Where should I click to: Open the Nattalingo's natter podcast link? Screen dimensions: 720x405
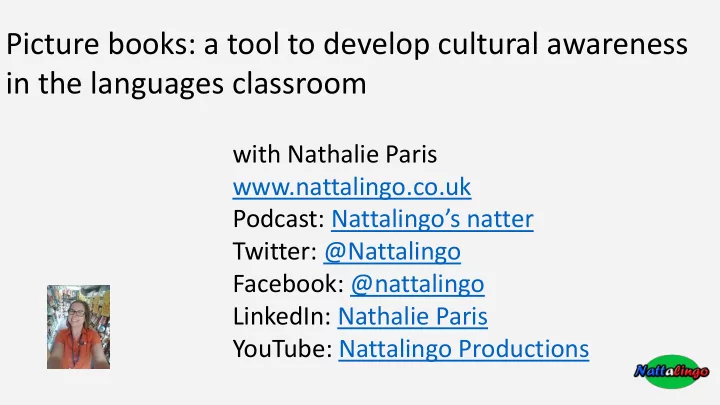click(432, 219)
